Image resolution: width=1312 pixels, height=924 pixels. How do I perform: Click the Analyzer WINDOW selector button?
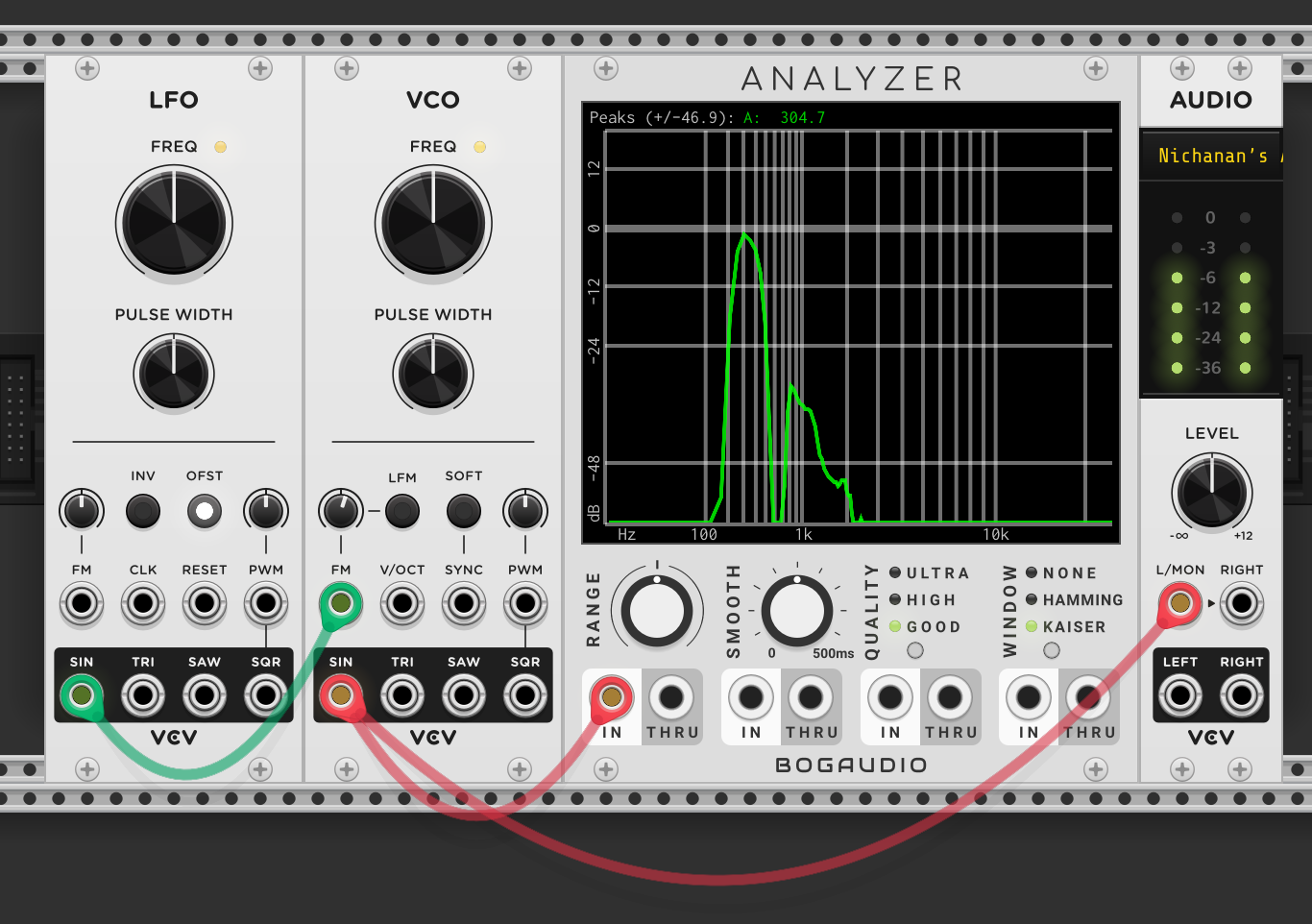pos(1052,650)
